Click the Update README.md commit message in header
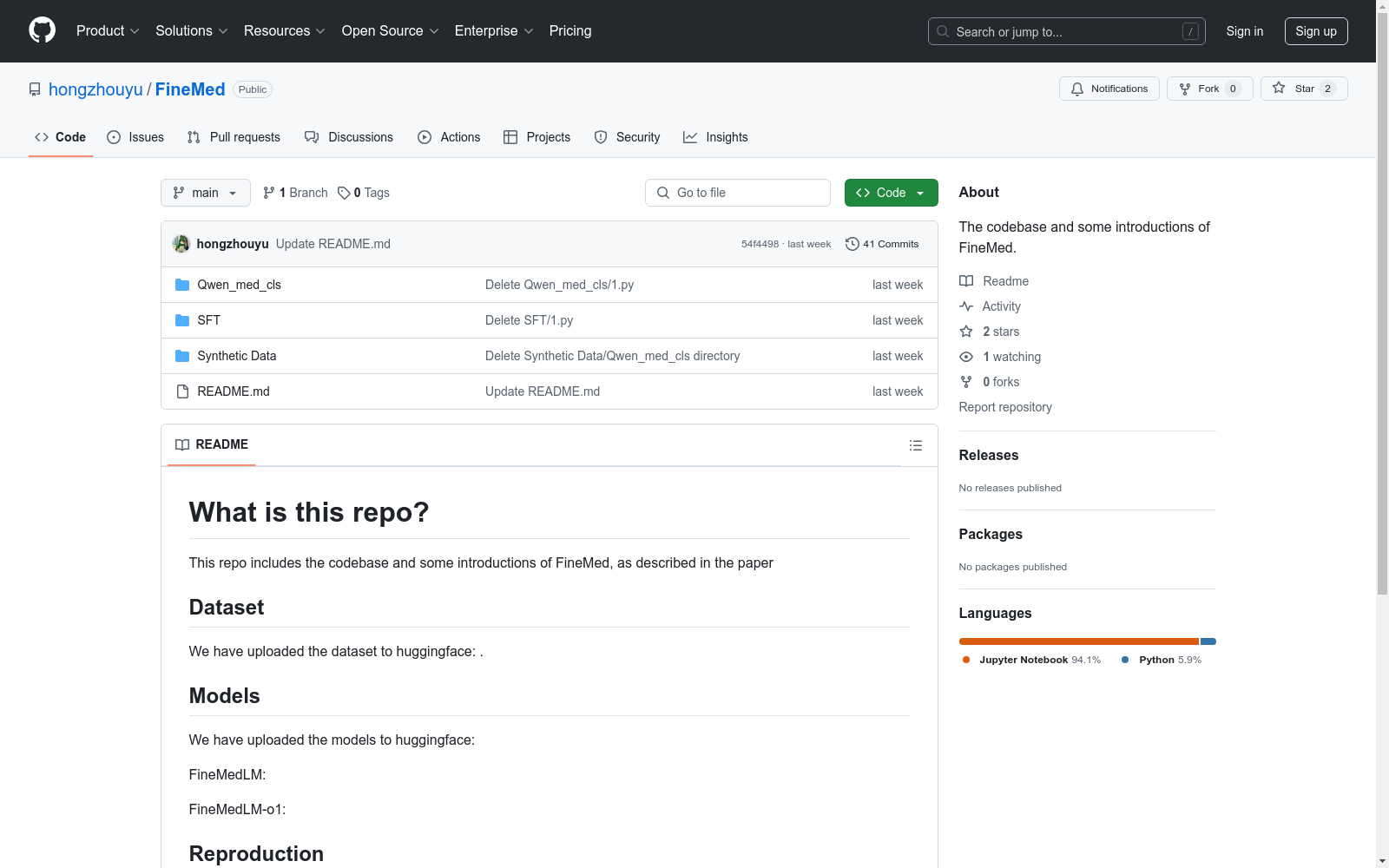This screenshot has width=1389, height=868. click(333, 244)
